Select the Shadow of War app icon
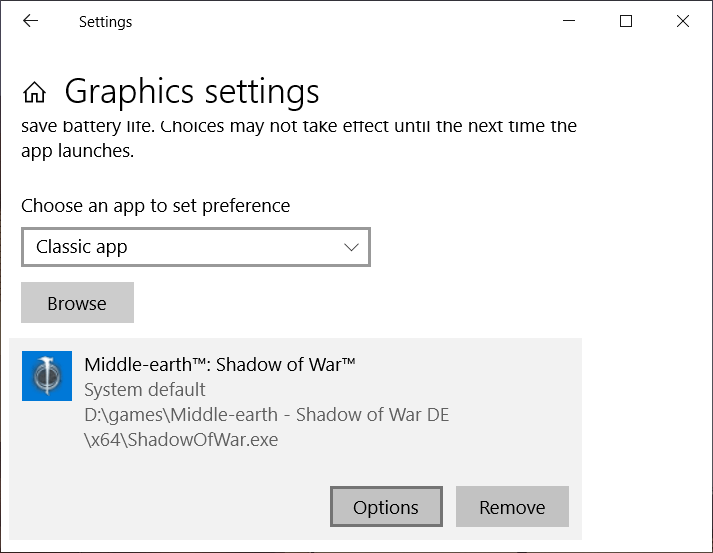The height and width of the screenshot is (553, 713). click(x=47, y=376)
